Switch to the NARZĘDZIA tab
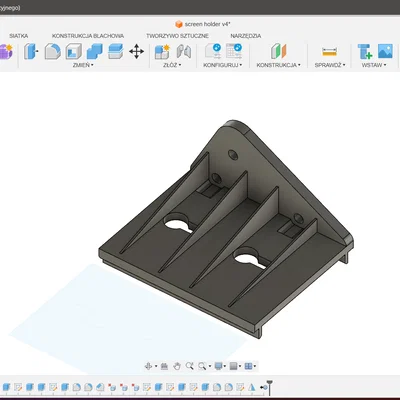 (x=246, y=36)
